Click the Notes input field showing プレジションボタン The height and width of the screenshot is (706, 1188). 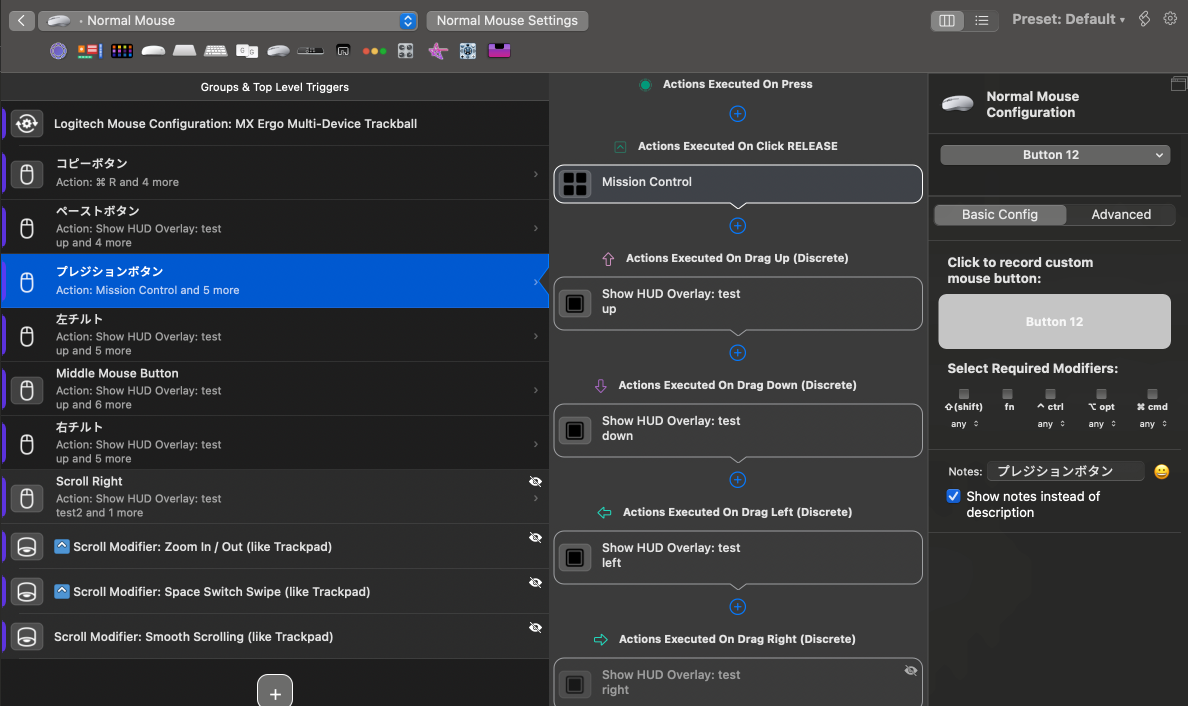point(1065,470)
